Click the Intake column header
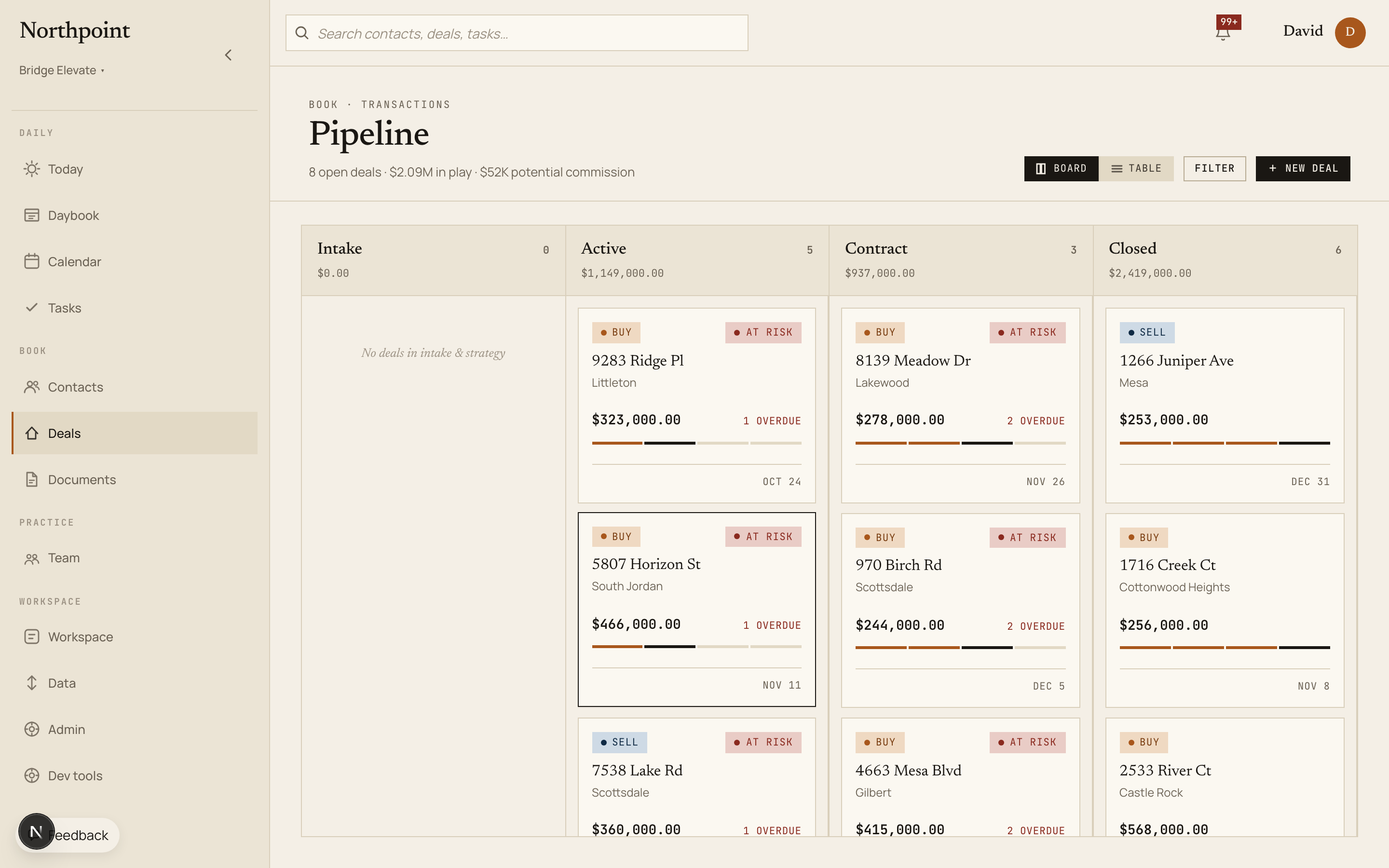 (434, 260)
